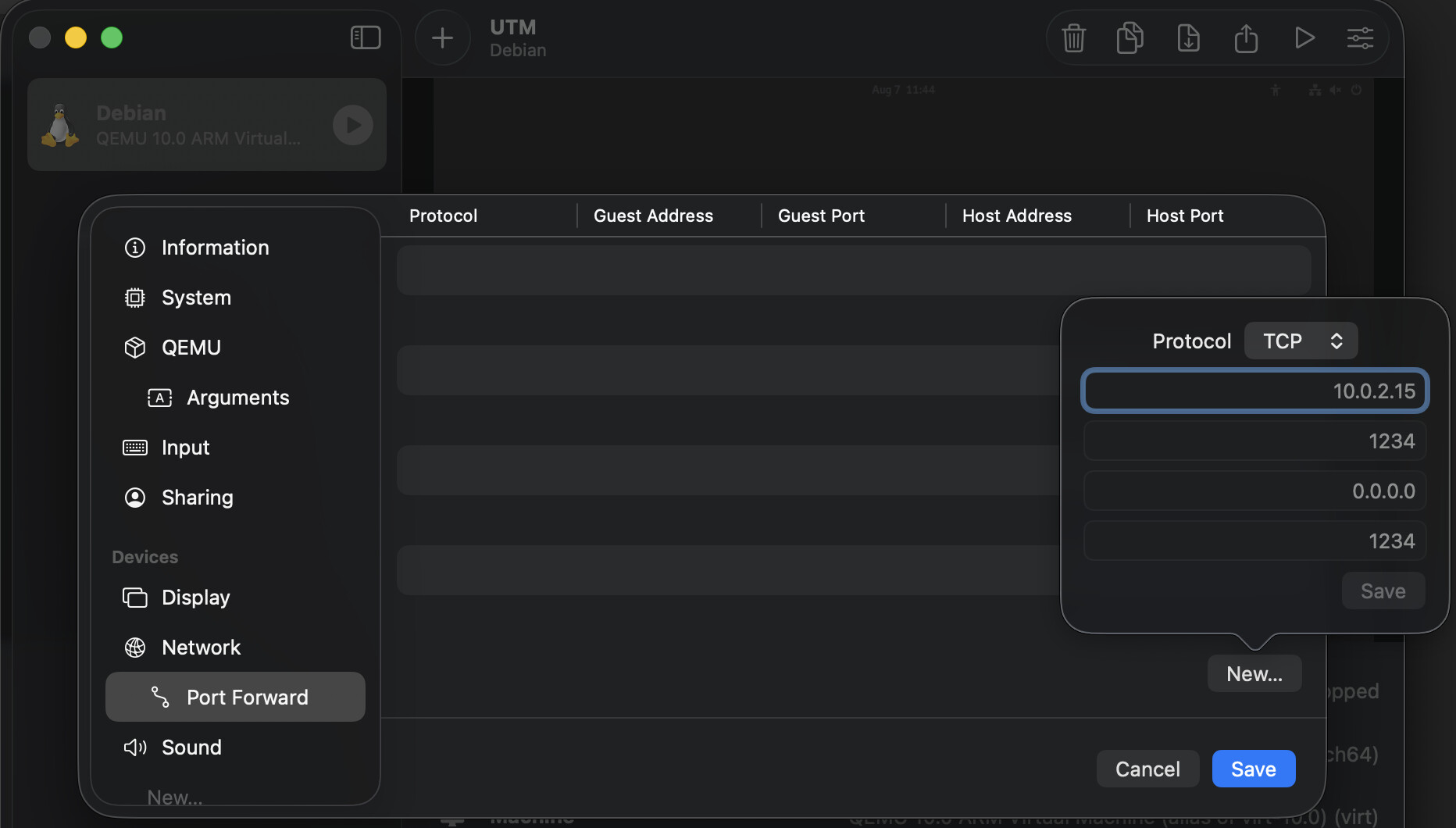Select the Debian VM entry in sidebar
Image resolution: width=1456 pixels, height=828 pixels.
(207, 125)
